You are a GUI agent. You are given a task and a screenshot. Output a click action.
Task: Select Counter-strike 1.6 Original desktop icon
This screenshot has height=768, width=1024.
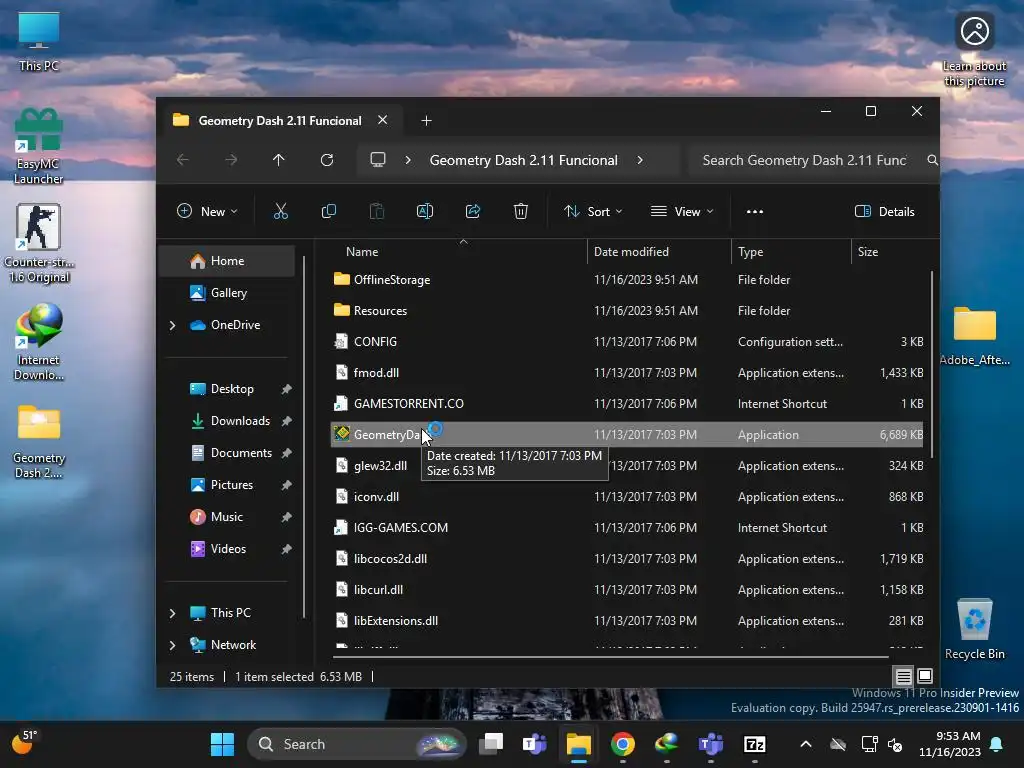pos(39,243)
